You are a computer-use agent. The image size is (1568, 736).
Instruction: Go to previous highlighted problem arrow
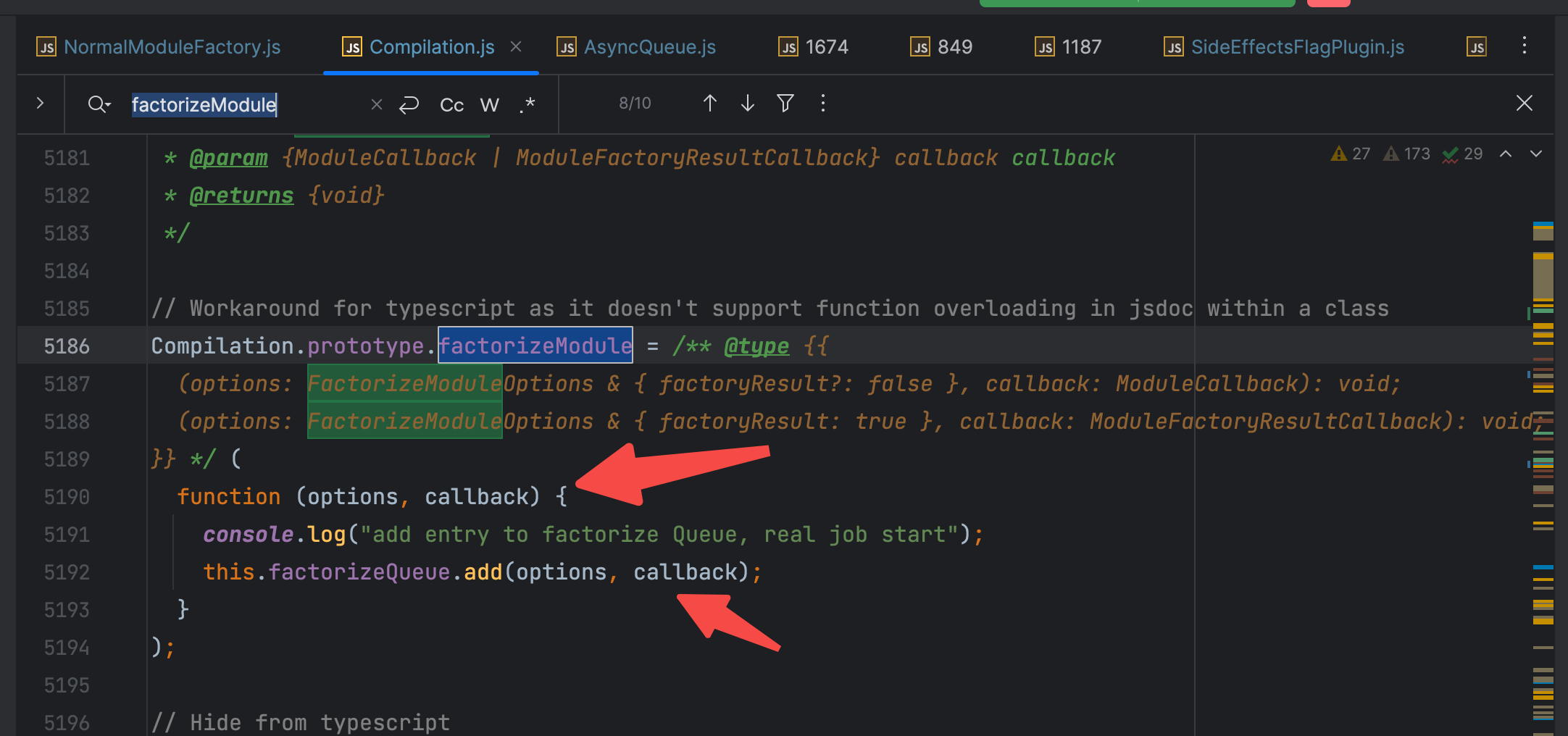click(x=1506, y=154)
